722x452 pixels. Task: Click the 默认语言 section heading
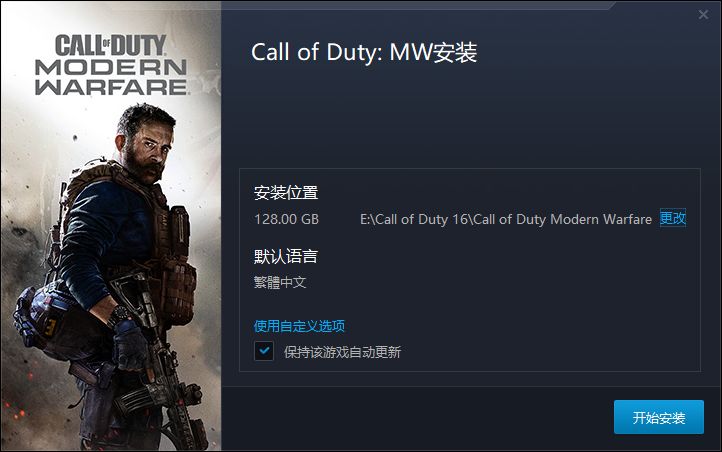[x=286, y=256]
